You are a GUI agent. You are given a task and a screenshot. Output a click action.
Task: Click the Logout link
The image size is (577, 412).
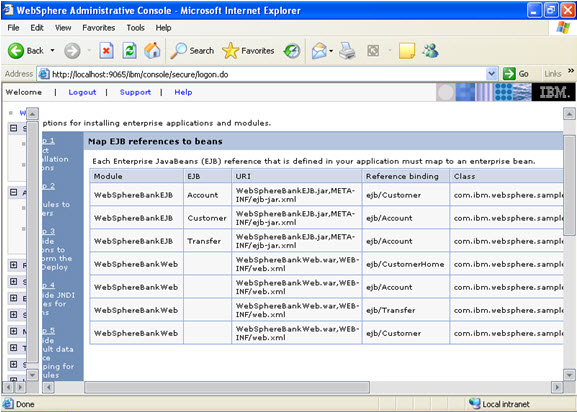tap(82, 92)
